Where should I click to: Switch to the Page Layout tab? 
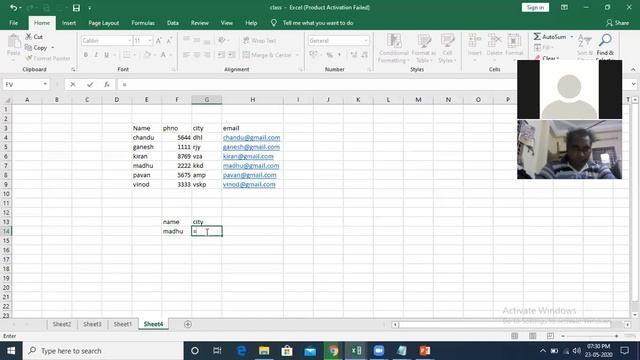pos(104,23)
